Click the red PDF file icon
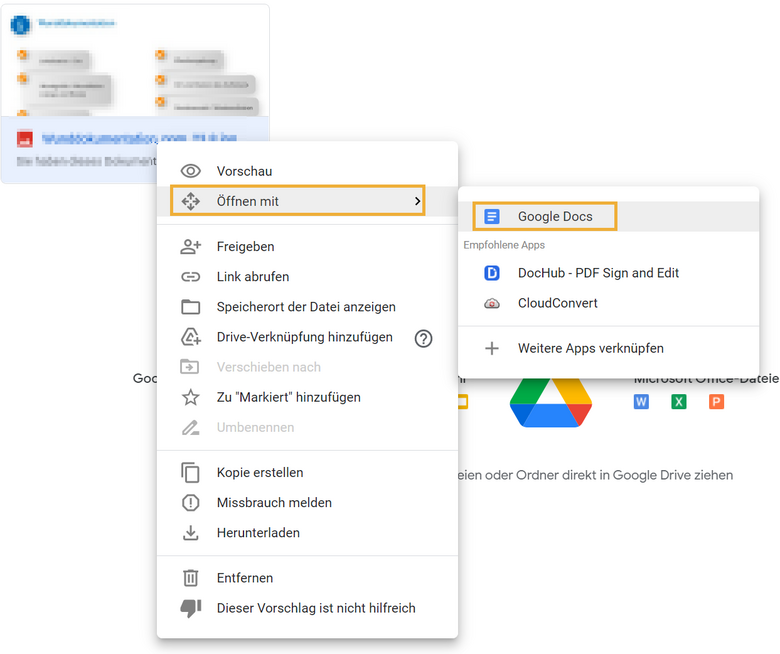This screenshot has height=654, width=780. [25, 139]
